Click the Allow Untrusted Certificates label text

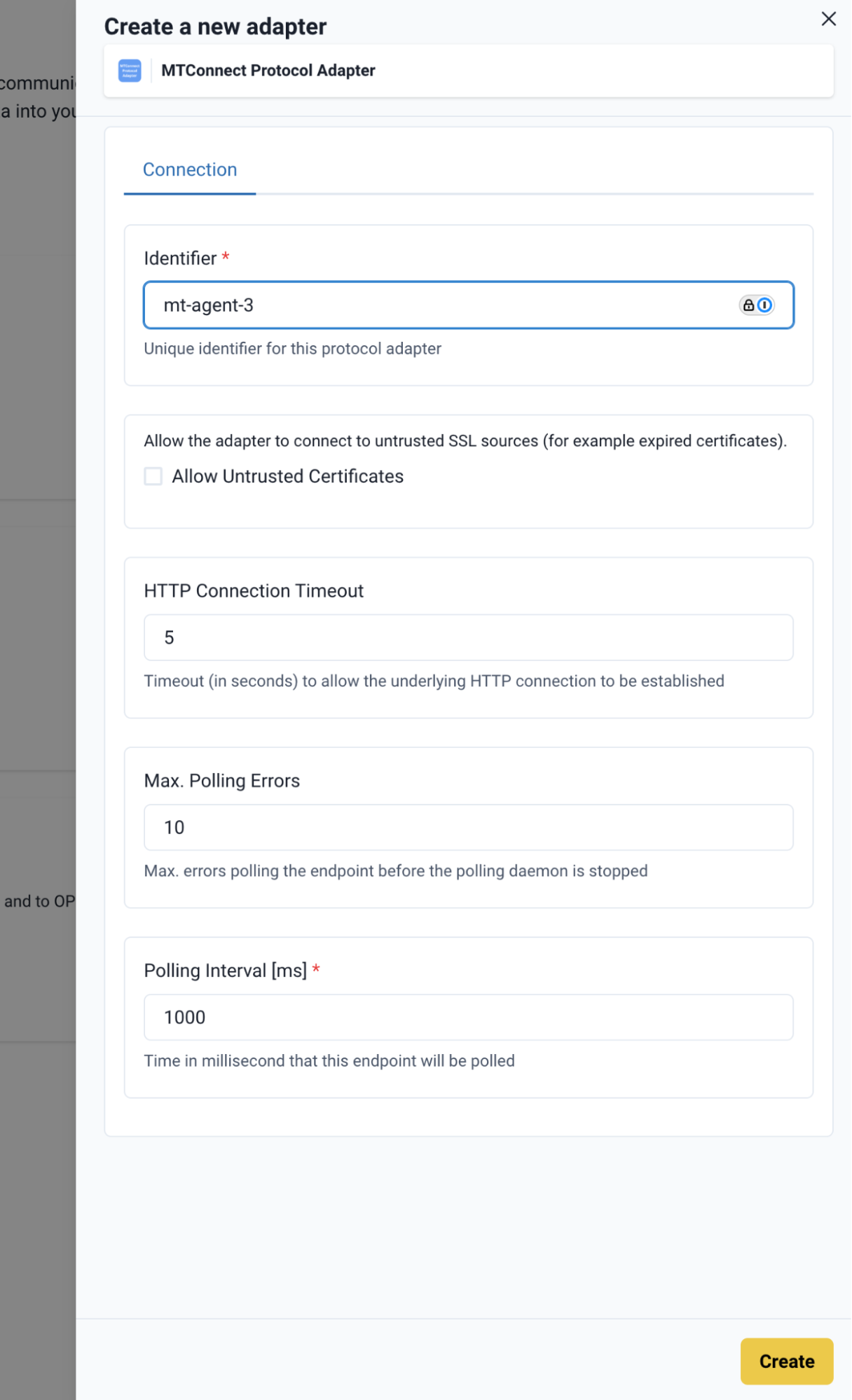pyautogui.click(x=287, y=476)
